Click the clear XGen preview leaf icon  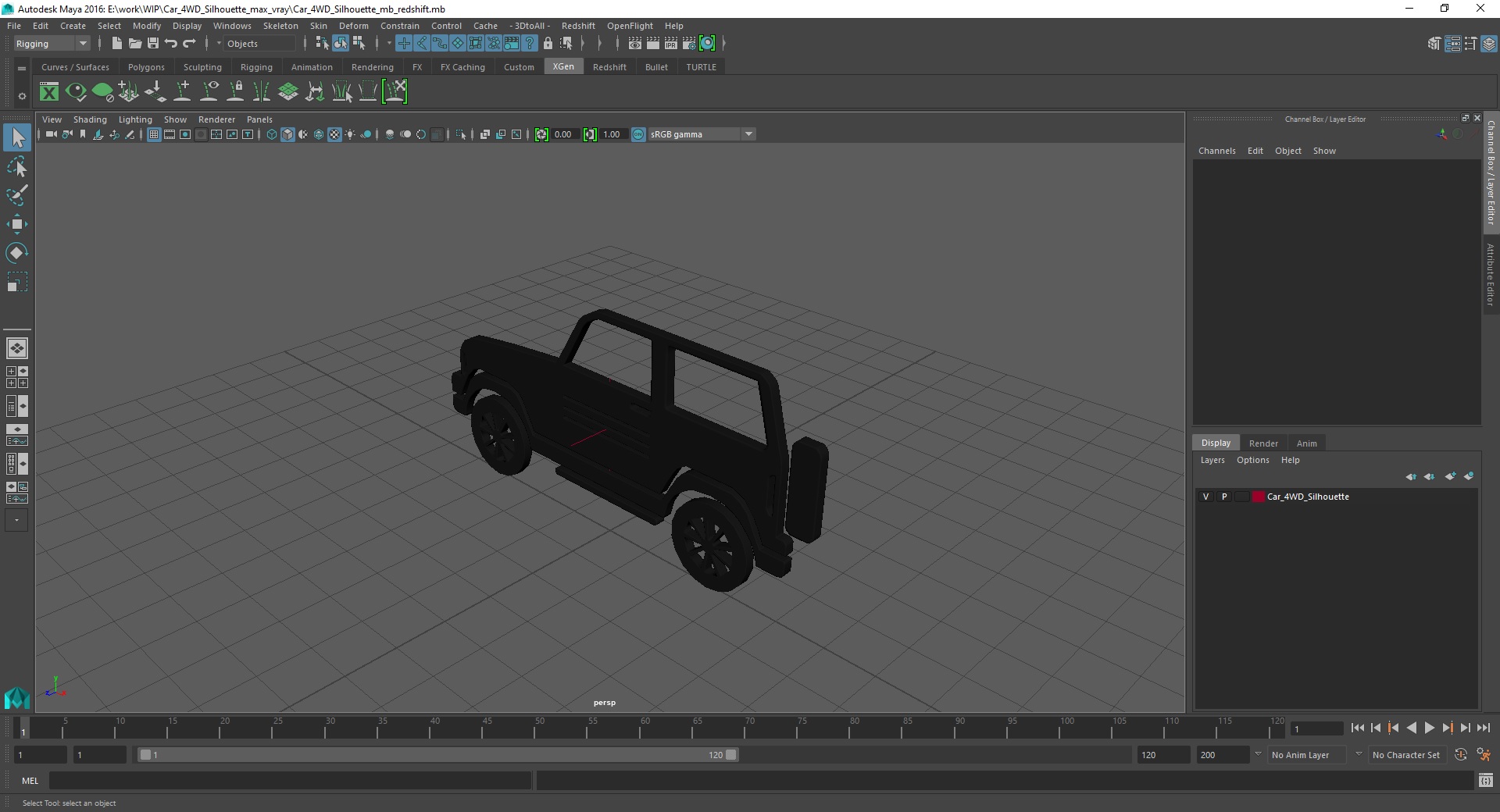(x=102, y=92)
